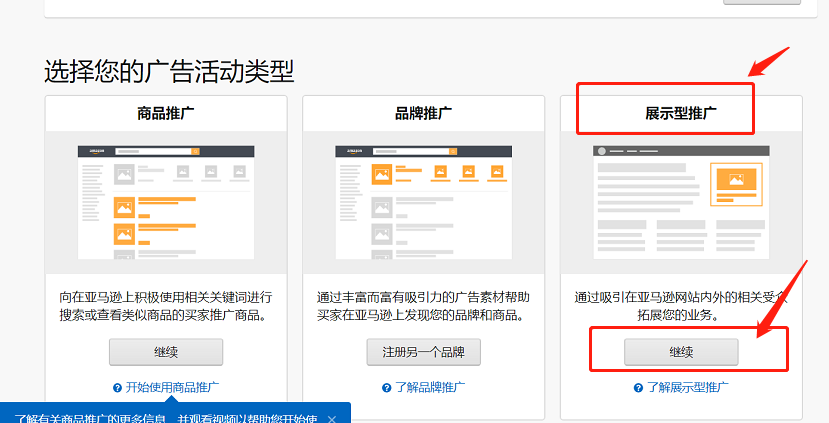Close the blue 商品推广 info tooltip
This screenshot has width=829, height=423.
(331, 419)
